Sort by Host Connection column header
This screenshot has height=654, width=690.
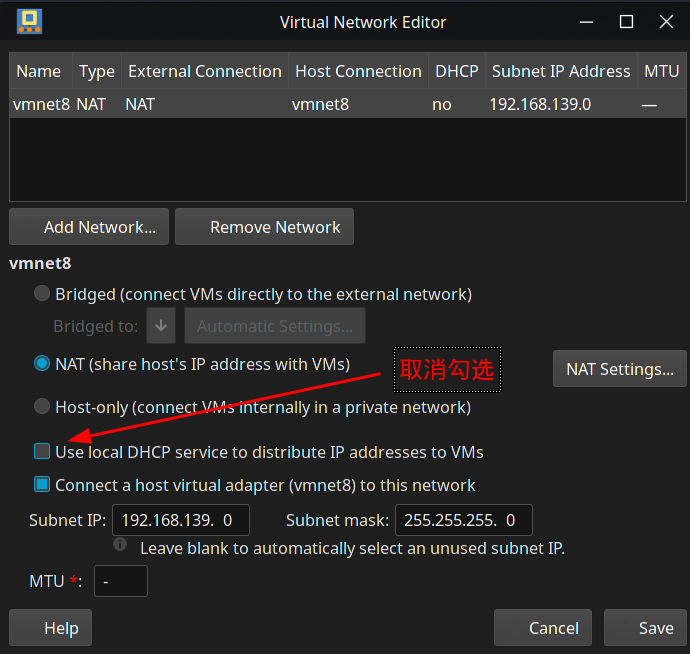358,71
